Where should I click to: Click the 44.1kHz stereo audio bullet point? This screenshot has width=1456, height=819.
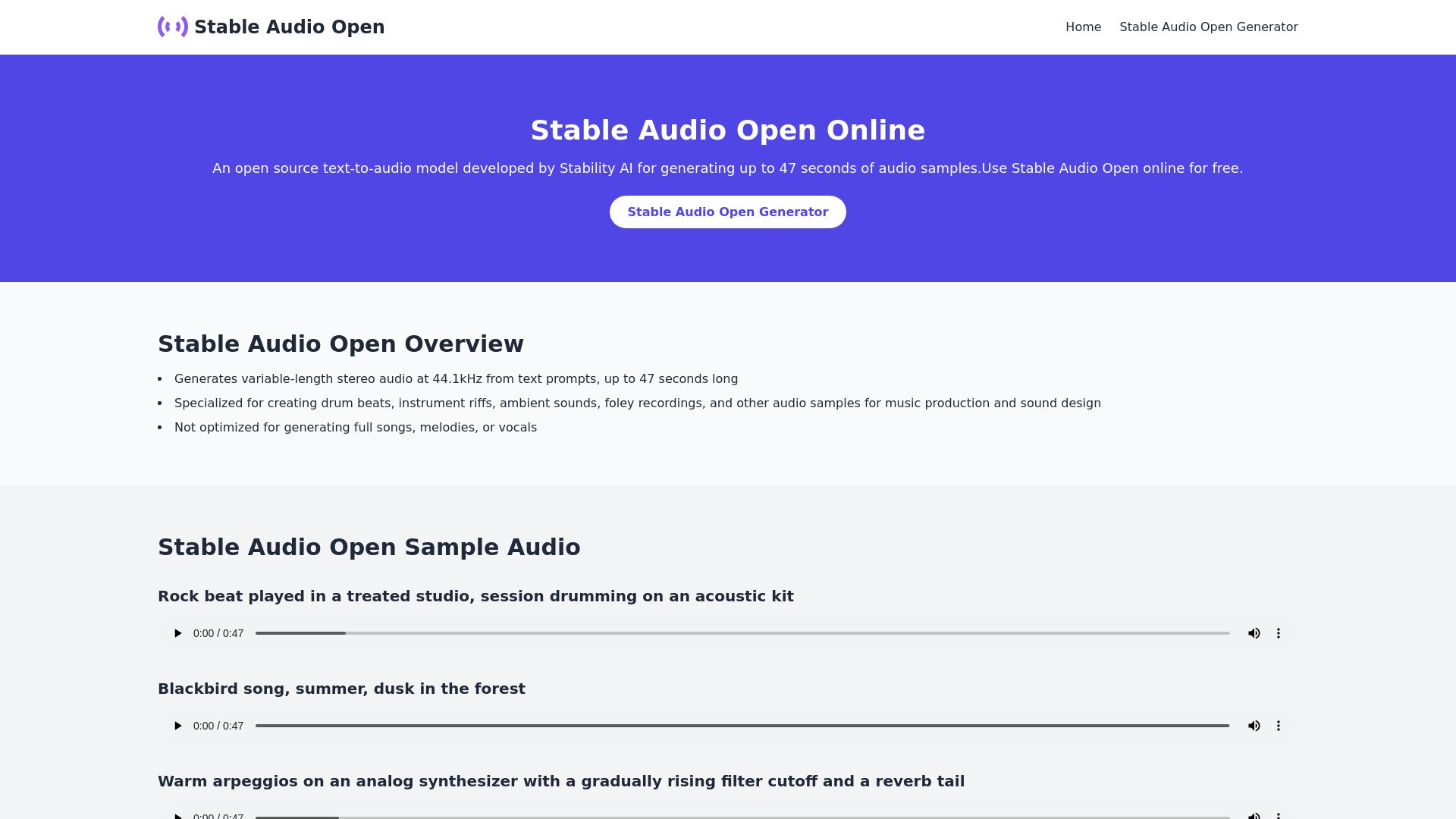tap(456, 378)
